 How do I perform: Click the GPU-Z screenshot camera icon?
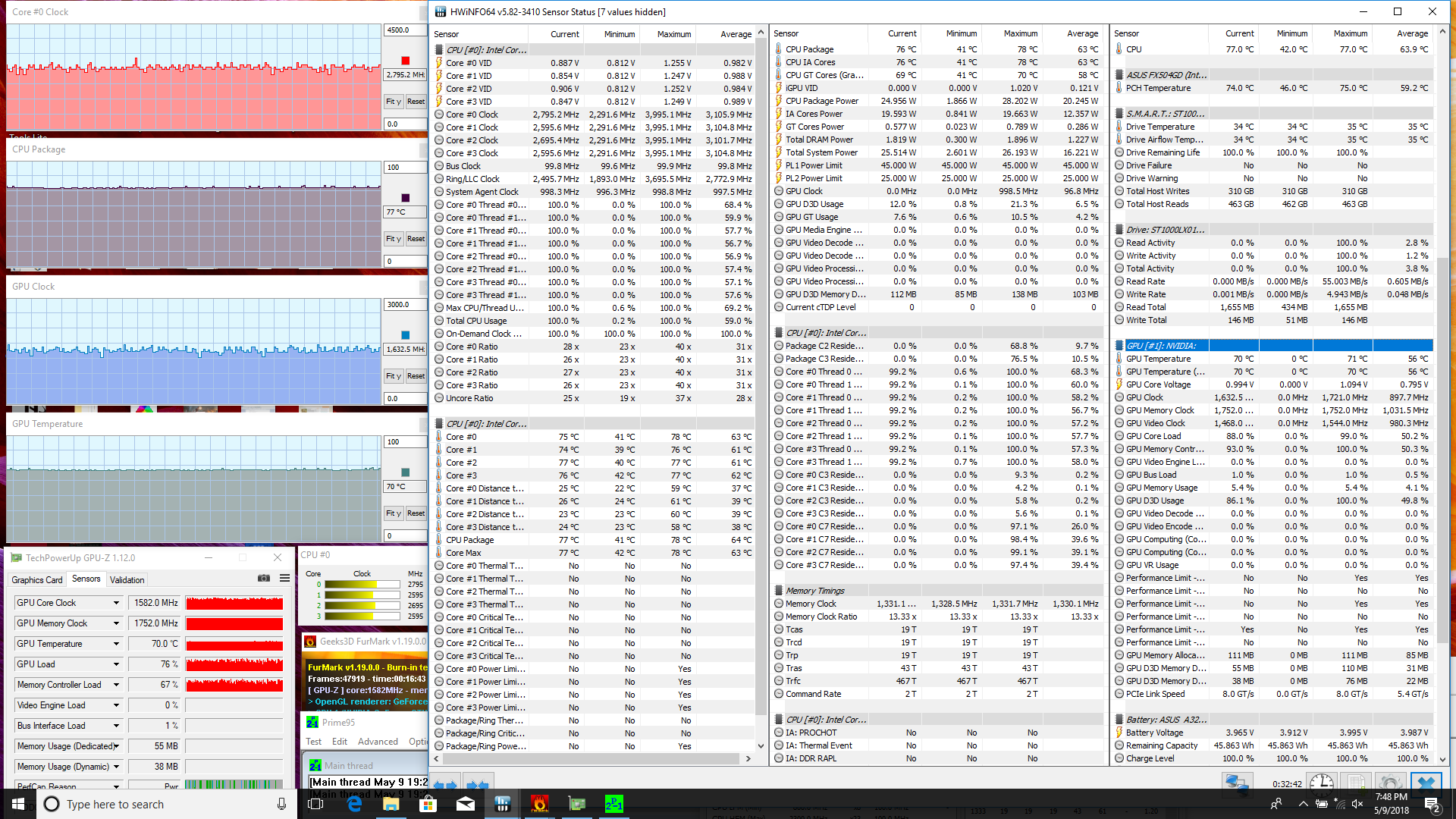(x=264, y=578)
